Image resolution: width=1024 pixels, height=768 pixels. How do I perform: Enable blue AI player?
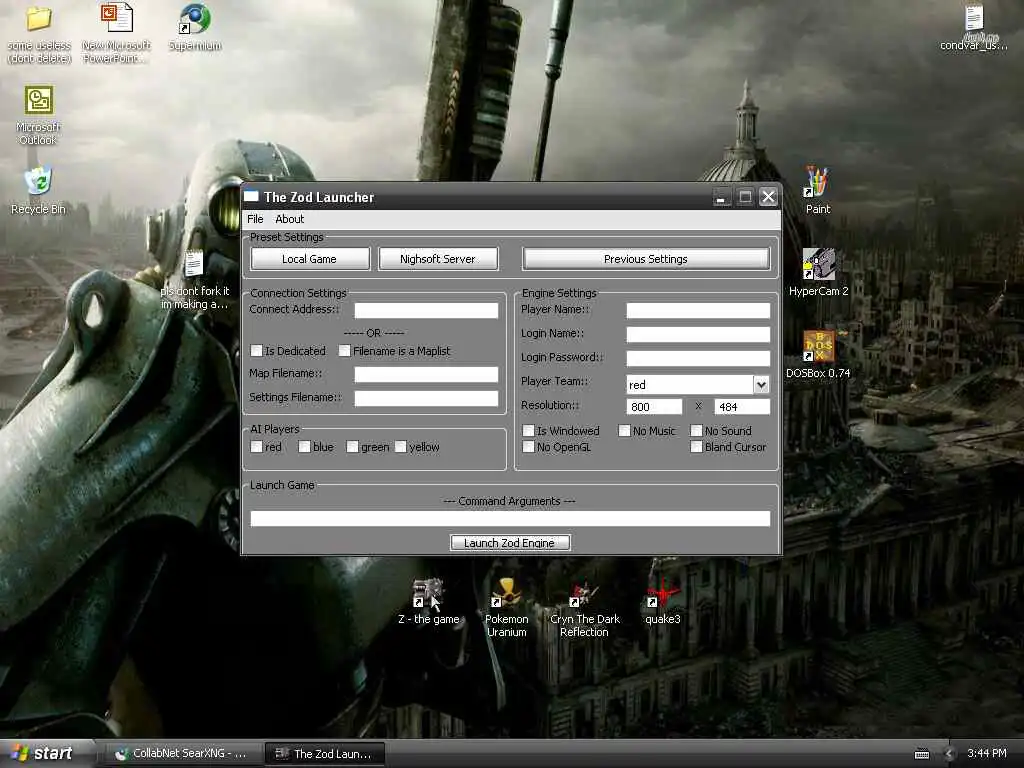[304, 447]
